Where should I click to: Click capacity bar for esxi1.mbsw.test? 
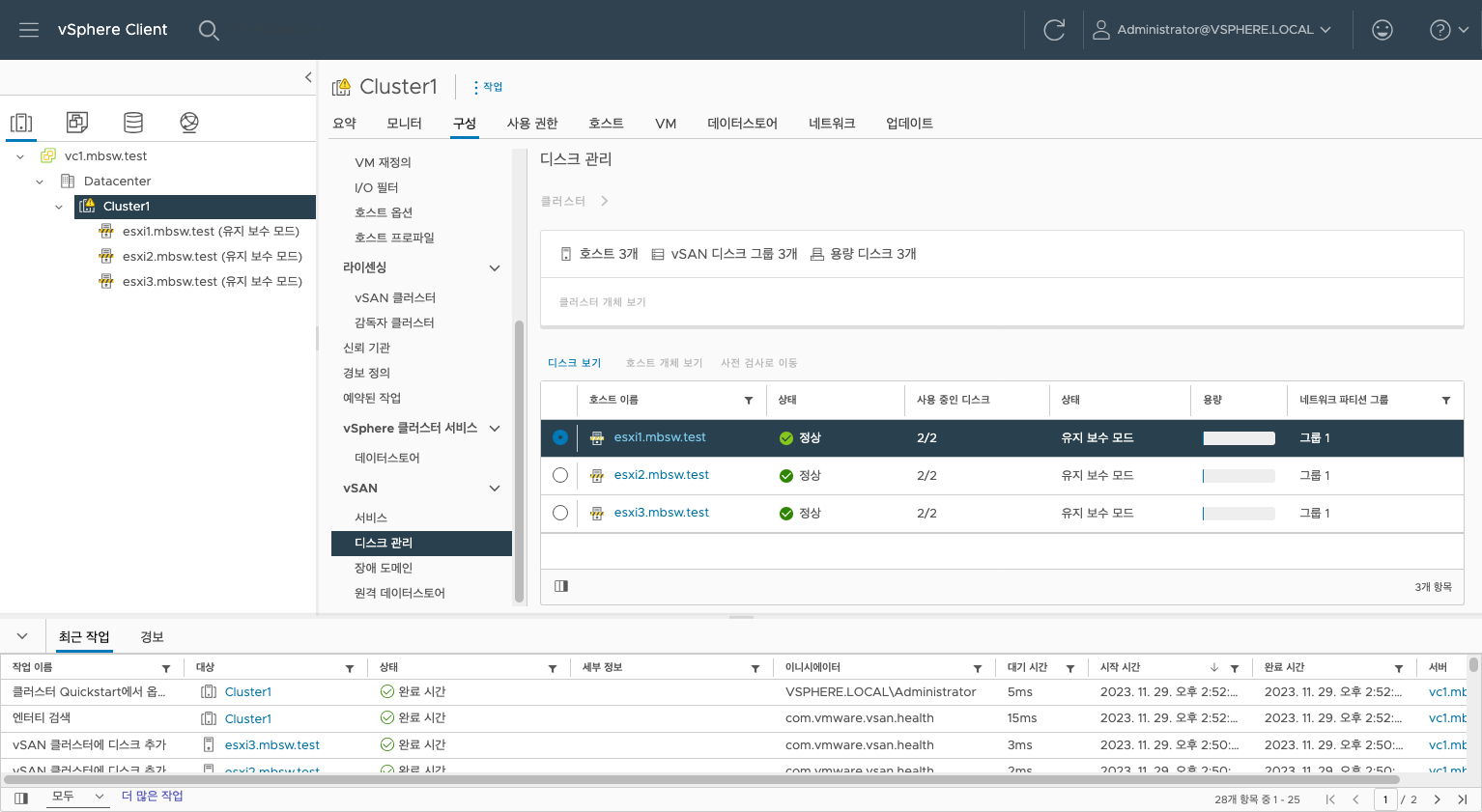(1239, 438)
